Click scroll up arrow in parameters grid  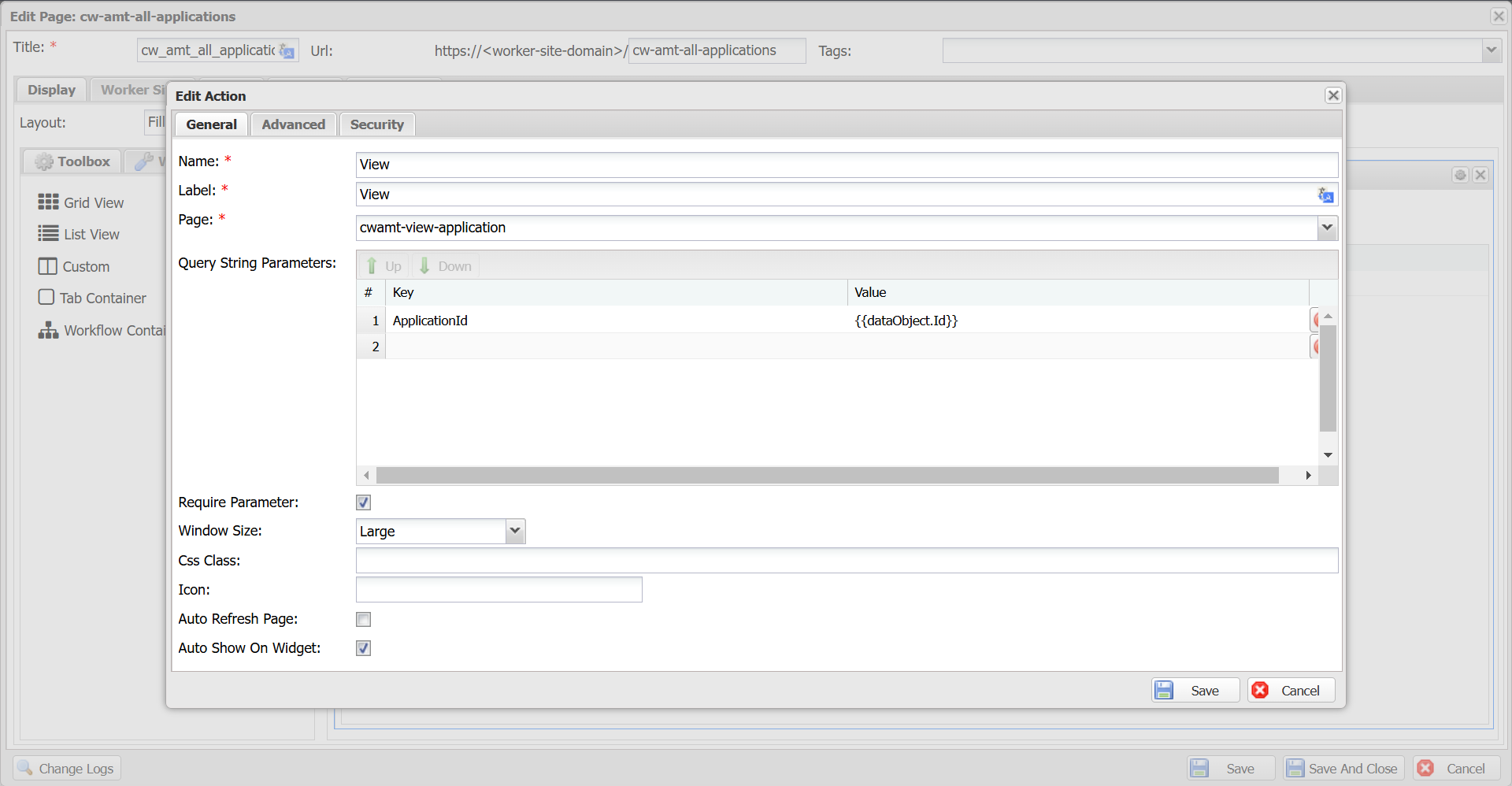[x=1328, y=316]
